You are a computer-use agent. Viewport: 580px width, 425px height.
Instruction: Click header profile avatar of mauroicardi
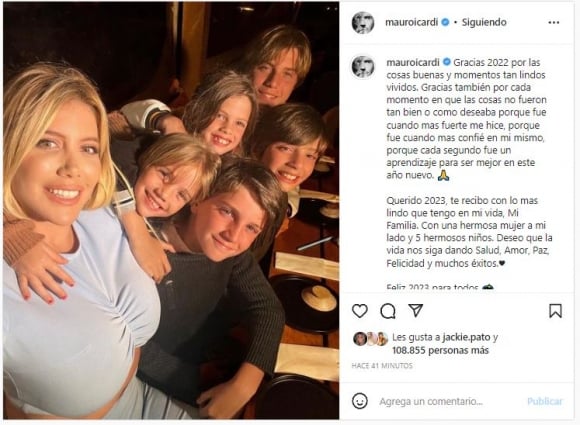(x=363, y=23)
